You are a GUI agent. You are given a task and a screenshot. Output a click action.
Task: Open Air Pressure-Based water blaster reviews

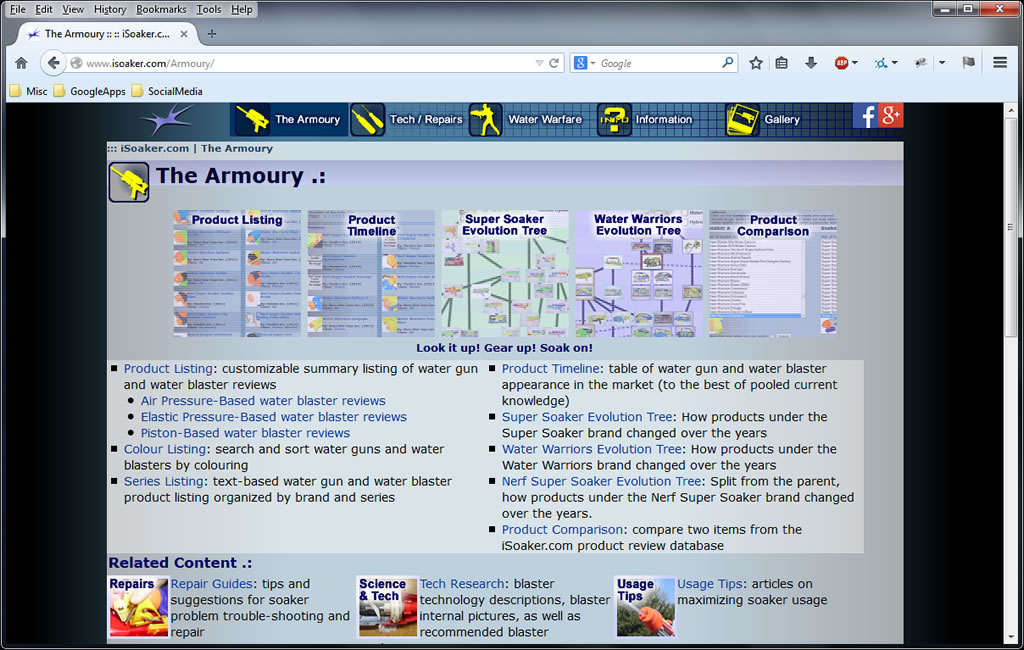point(263,400)
